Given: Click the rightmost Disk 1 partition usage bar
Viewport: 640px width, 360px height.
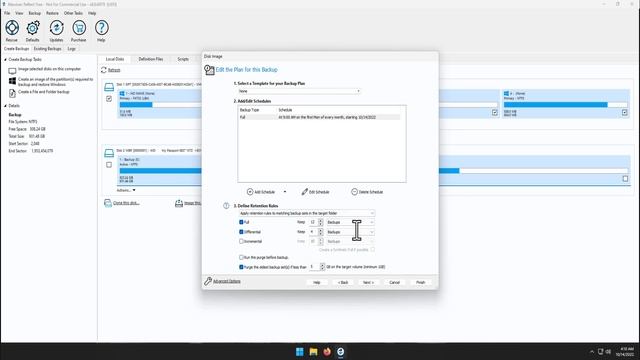Looking at the screenshot, I should coord(565,105).
